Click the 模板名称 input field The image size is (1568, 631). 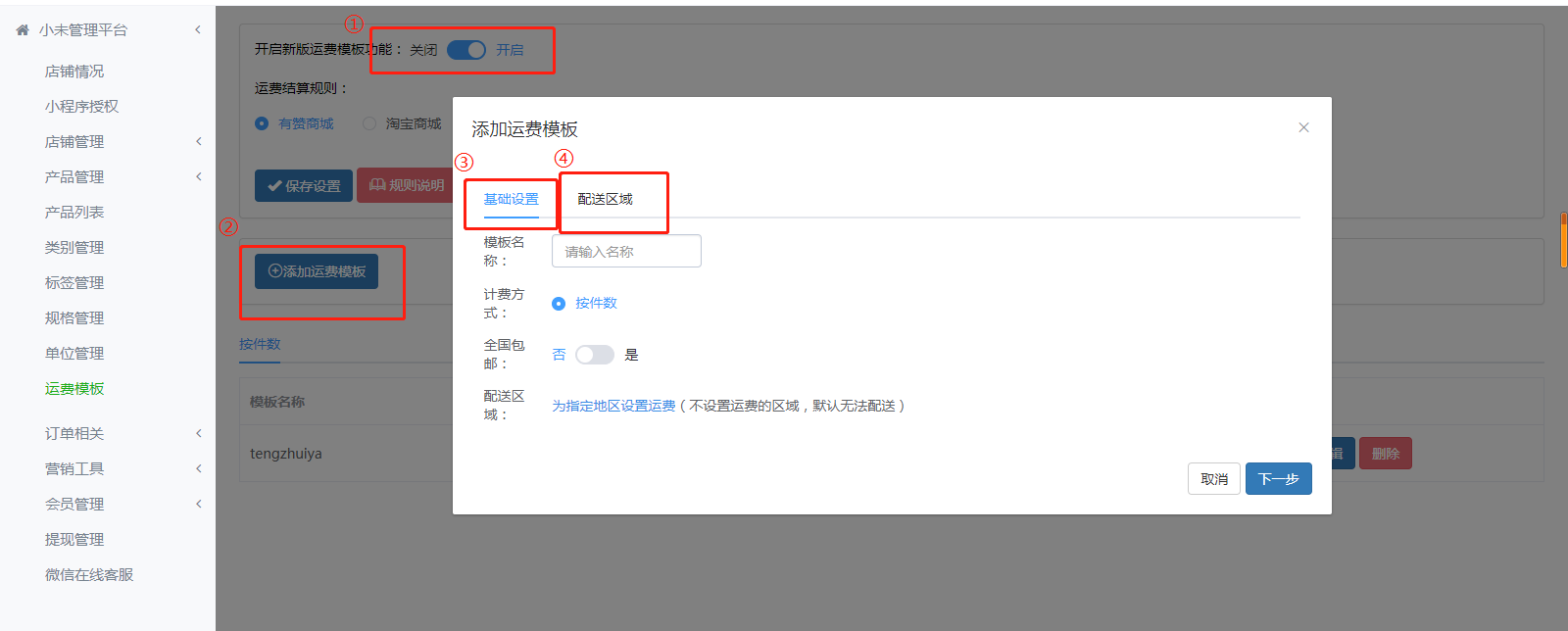pos(626,252)
